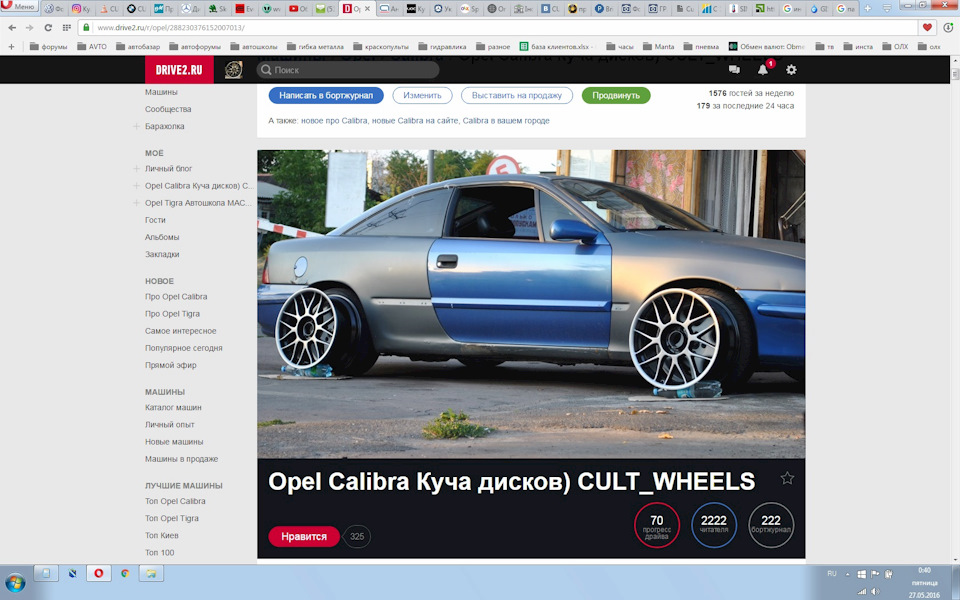
Task: Open the notifications bell icon
Action: (763, 70)
